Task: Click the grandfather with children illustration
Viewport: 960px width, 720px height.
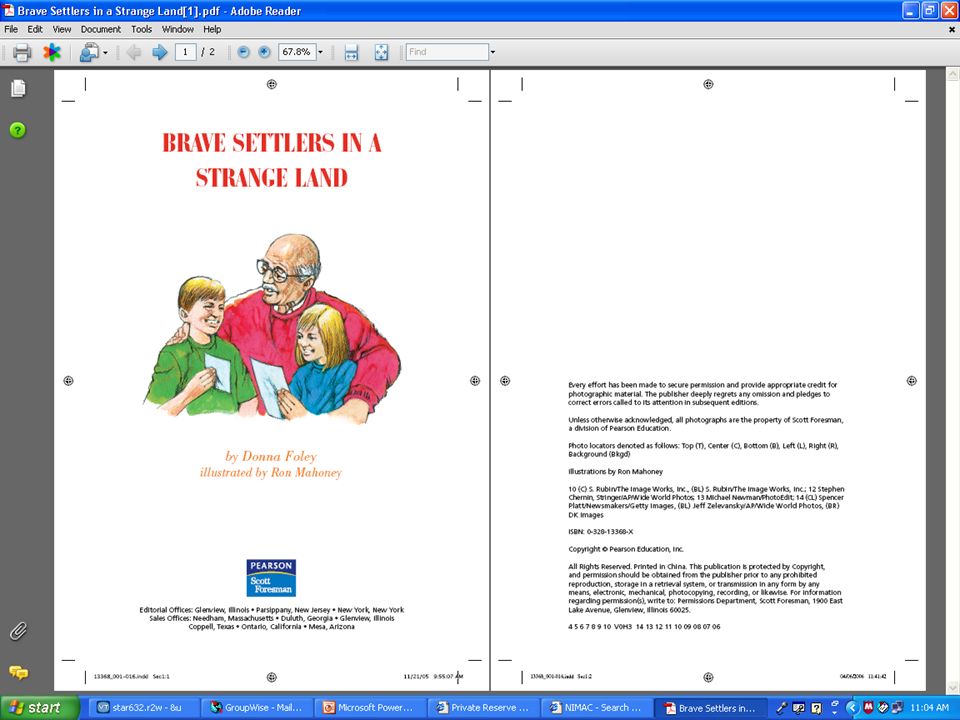Action: pos(272,328)
